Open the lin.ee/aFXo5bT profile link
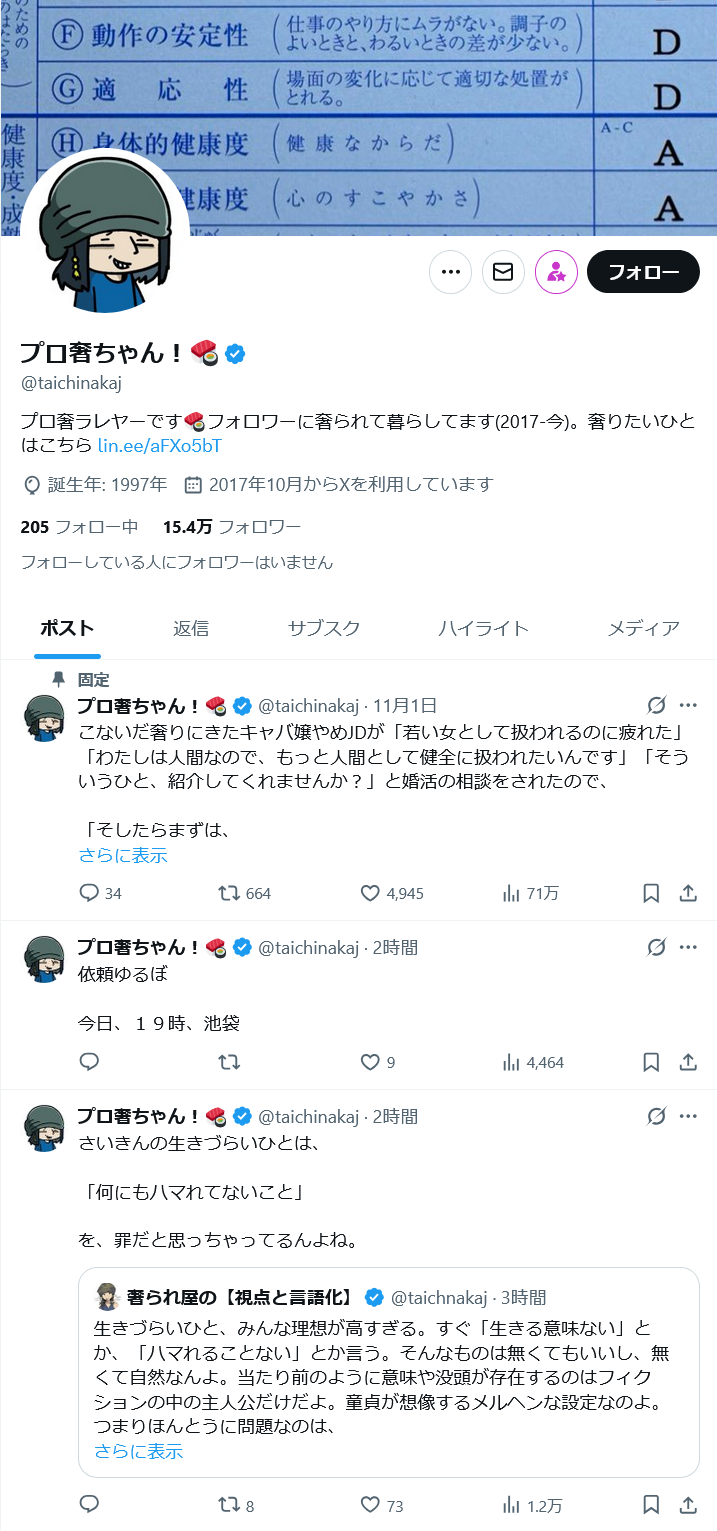717x1531 pixels. tap(159, 445)
